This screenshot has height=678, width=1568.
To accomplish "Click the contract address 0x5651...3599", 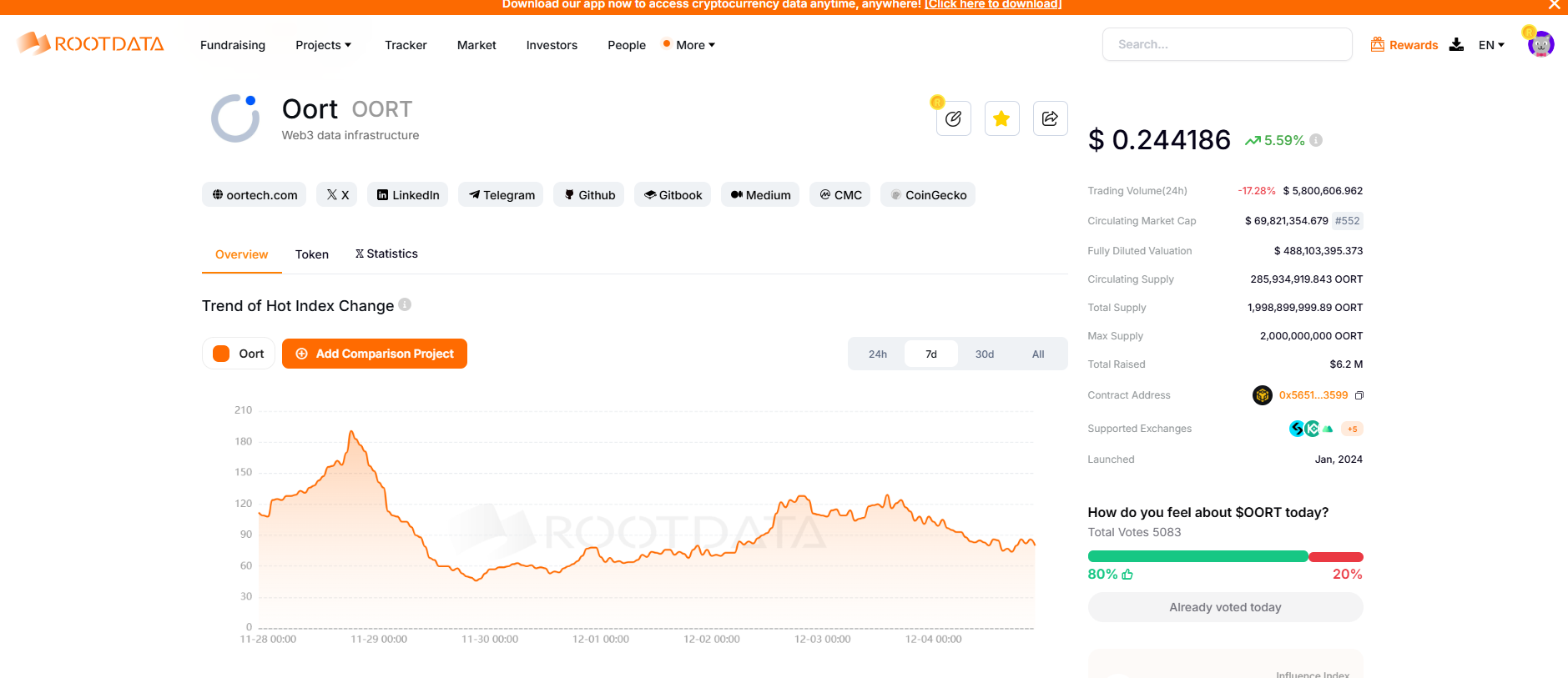I will (1313, 395).
